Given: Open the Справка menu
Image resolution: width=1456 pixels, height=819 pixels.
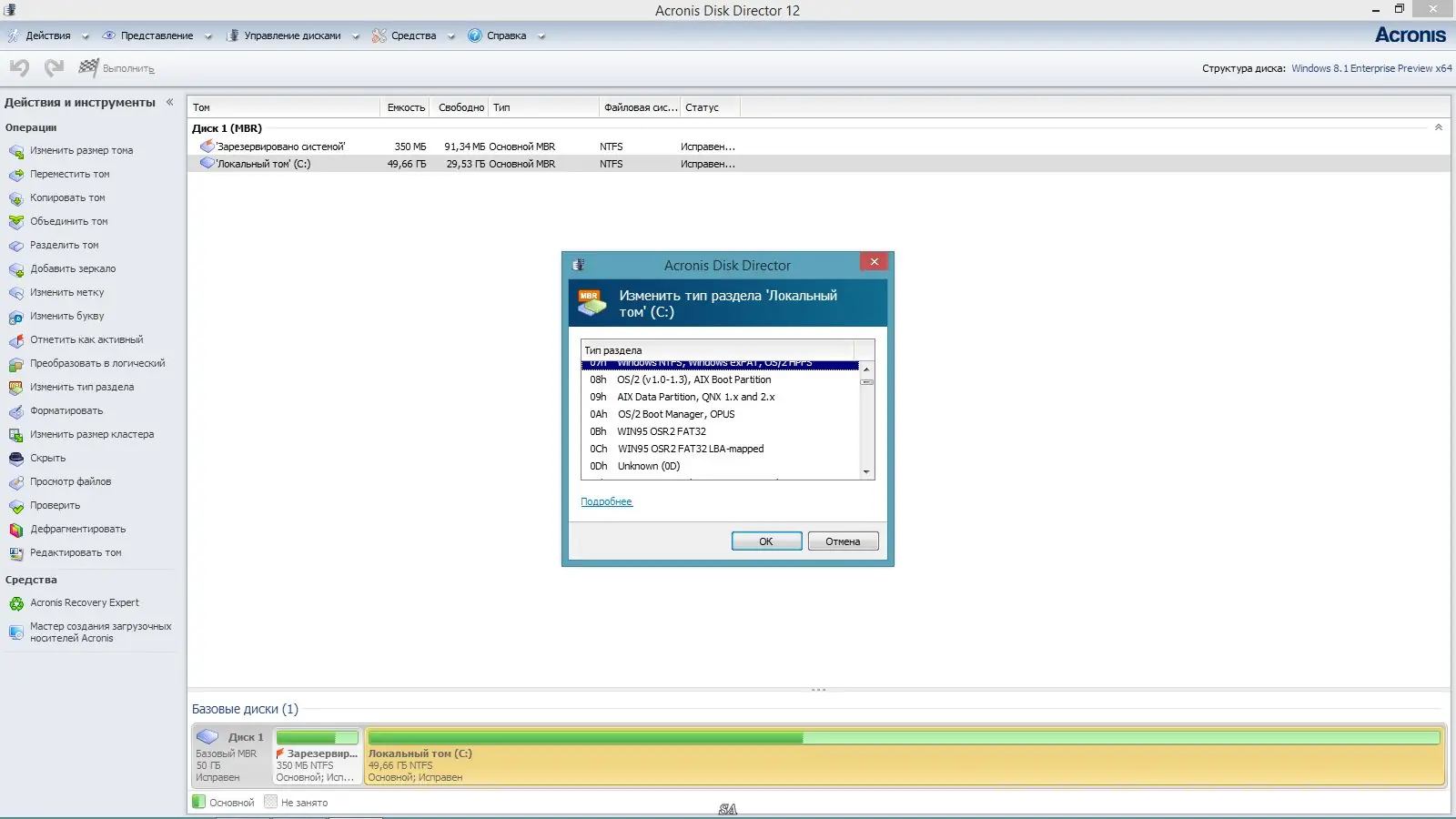Looking at the screenshot, I should point(504,35).
